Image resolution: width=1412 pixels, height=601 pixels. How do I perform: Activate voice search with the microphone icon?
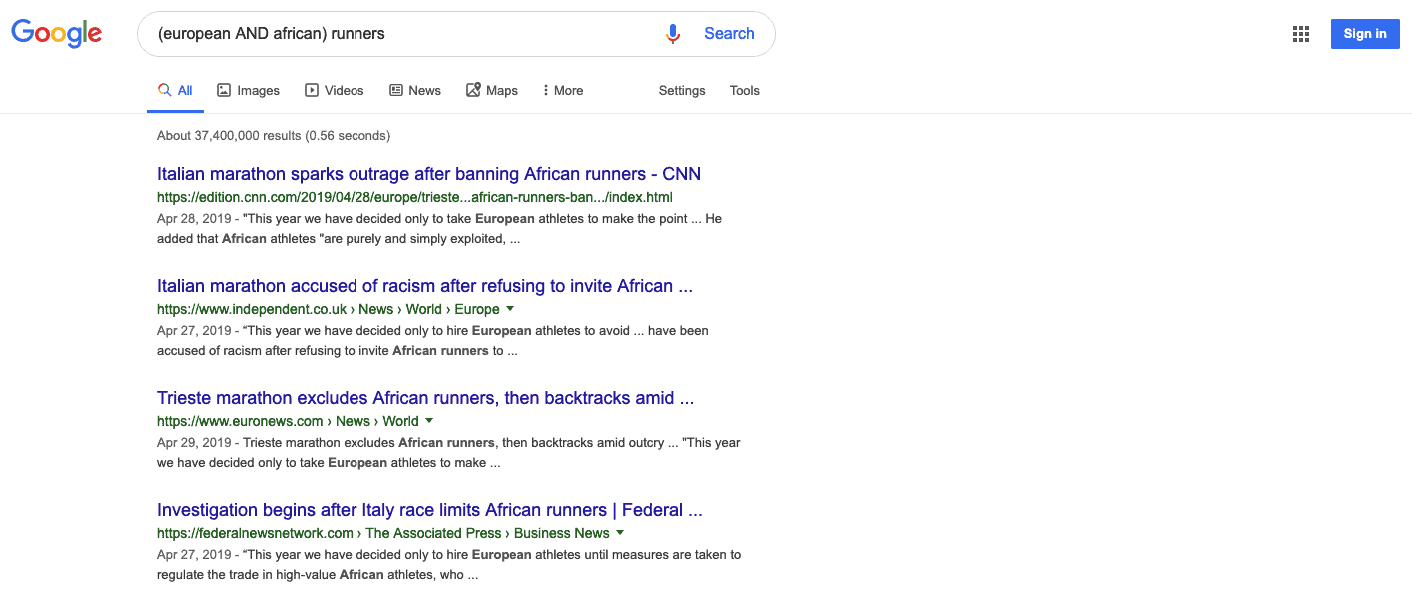(x=672, y=33)
